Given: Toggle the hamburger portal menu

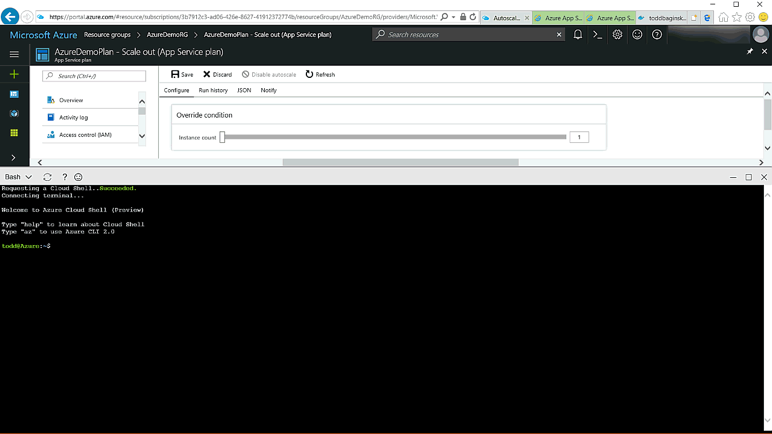Looking at the screenshot, I should (x=14, y=54).
